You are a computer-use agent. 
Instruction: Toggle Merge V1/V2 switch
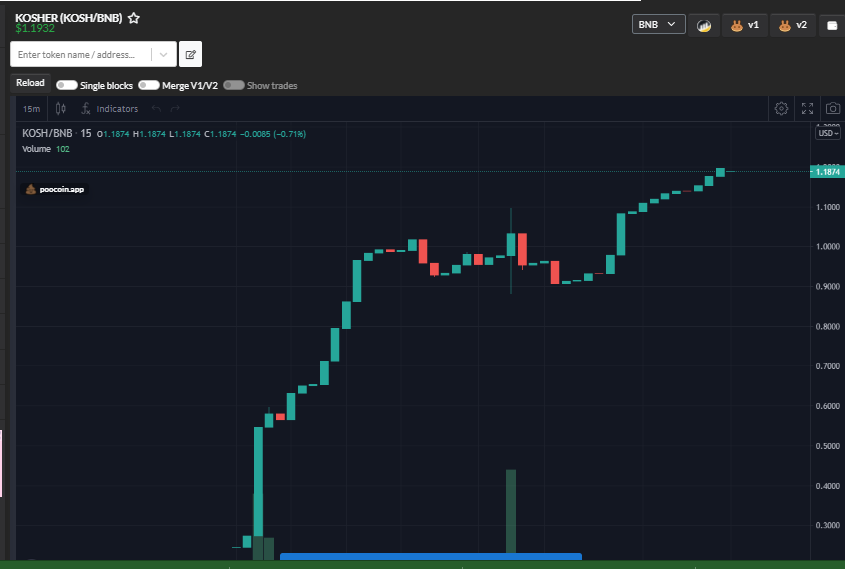click(149, 85)
